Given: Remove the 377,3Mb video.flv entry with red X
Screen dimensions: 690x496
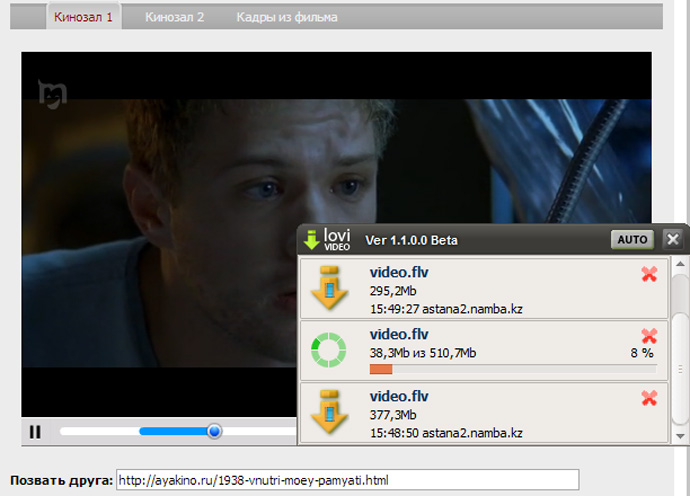Looking at the screenshot, I should [650, 398].
